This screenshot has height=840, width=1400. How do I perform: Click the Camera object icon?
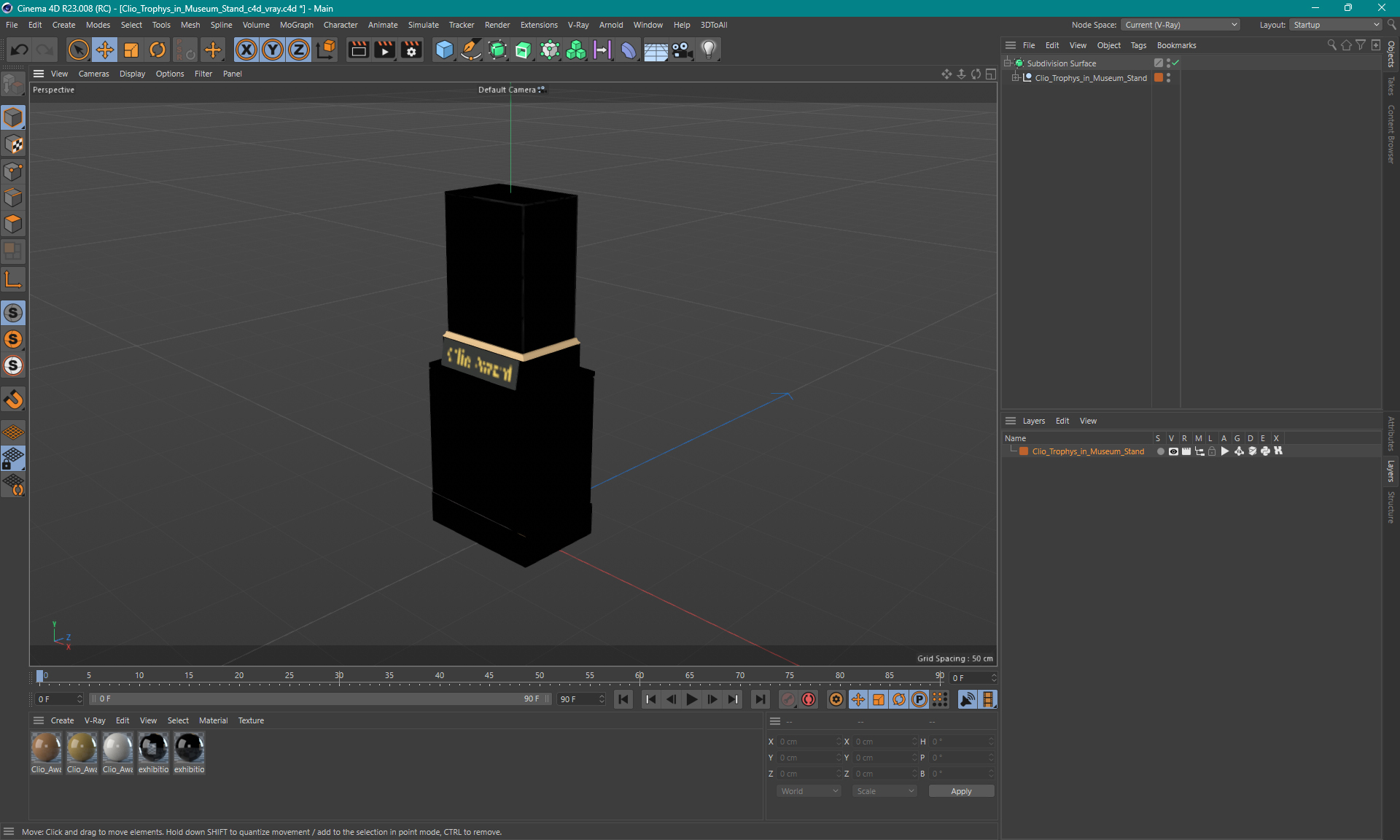pyautogui.click(x=682, y=50)
